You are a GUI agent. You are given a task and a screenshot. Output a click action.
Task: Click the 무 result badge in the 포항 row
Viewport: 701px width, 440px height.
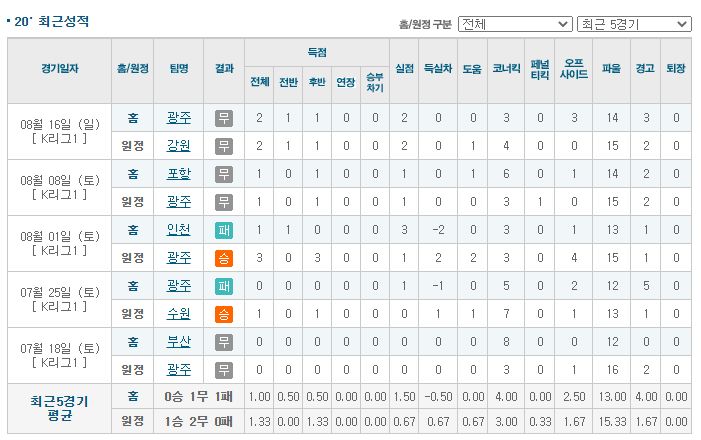pyautogui.click(x=224, y=174)
